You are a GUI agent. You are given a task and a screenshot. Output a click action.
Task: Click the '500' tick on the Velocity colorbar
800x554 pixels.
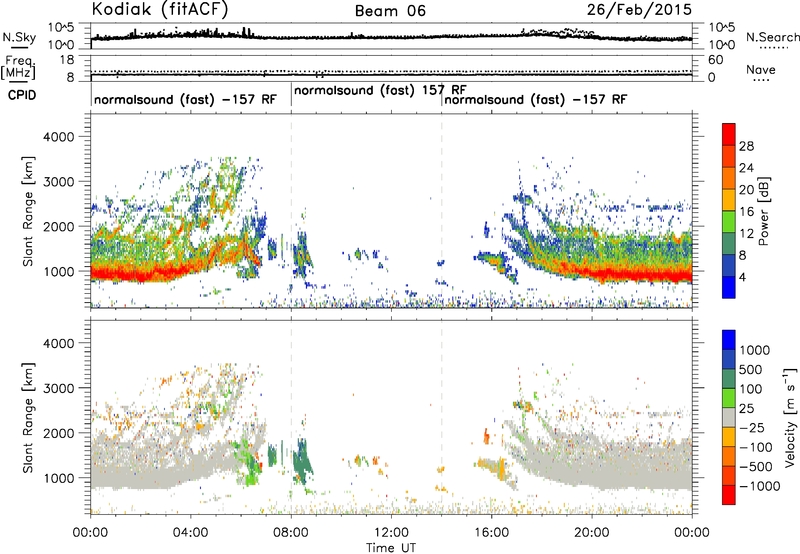[751, 369]
